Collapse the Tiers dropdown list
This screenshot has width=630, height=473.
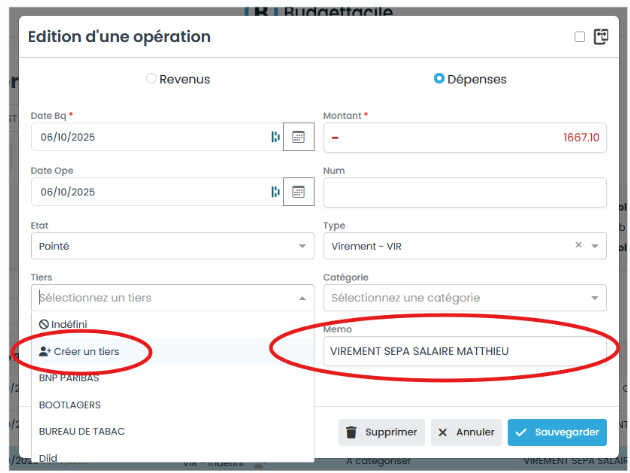(303, 298)
